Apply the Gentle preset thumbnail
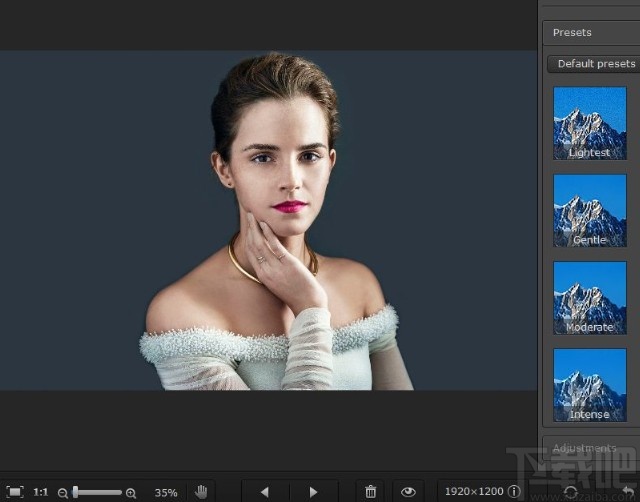Viewport: 640px width, 502px height. [x=590, y=210]
